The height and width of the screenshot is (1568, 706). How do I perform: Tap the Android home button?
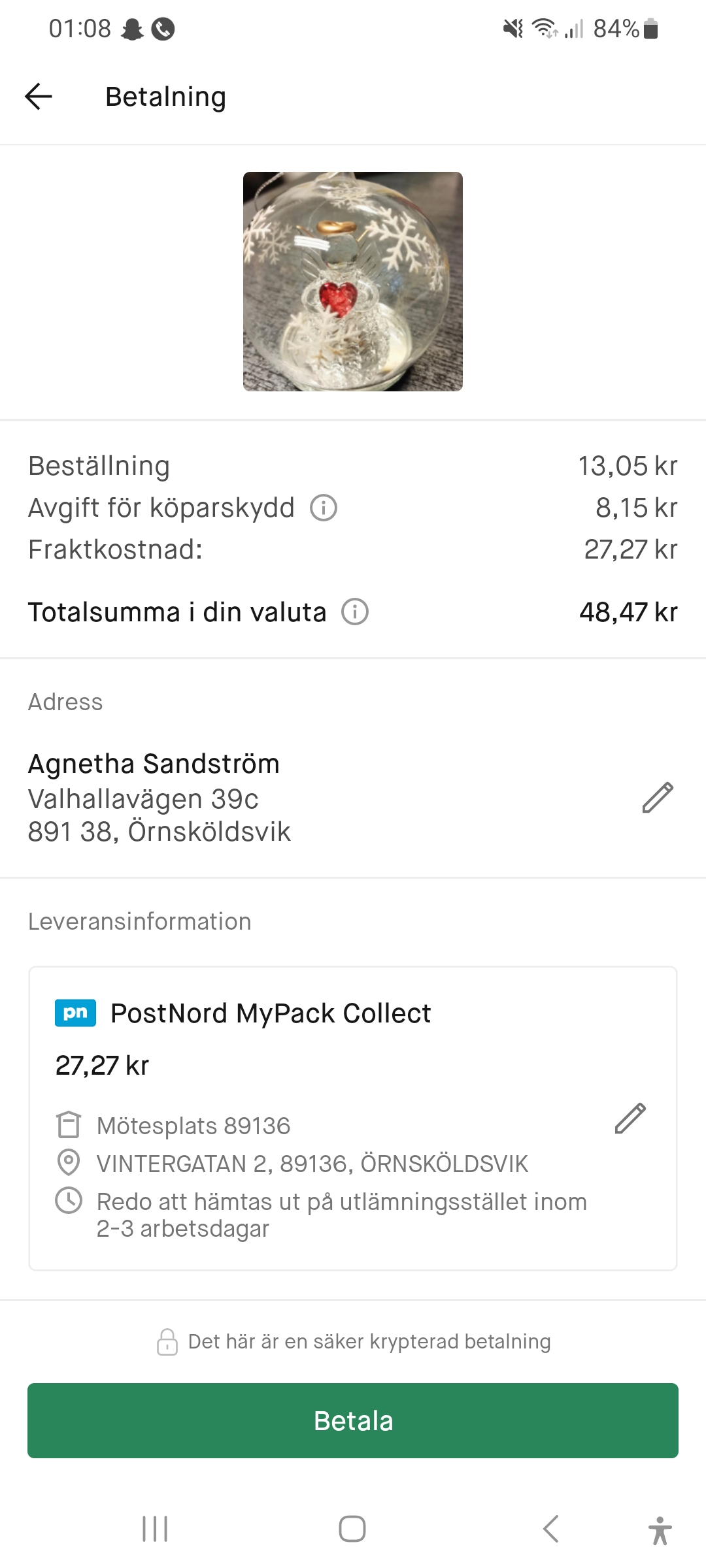pyautogui.click(x=352, y=1529)
